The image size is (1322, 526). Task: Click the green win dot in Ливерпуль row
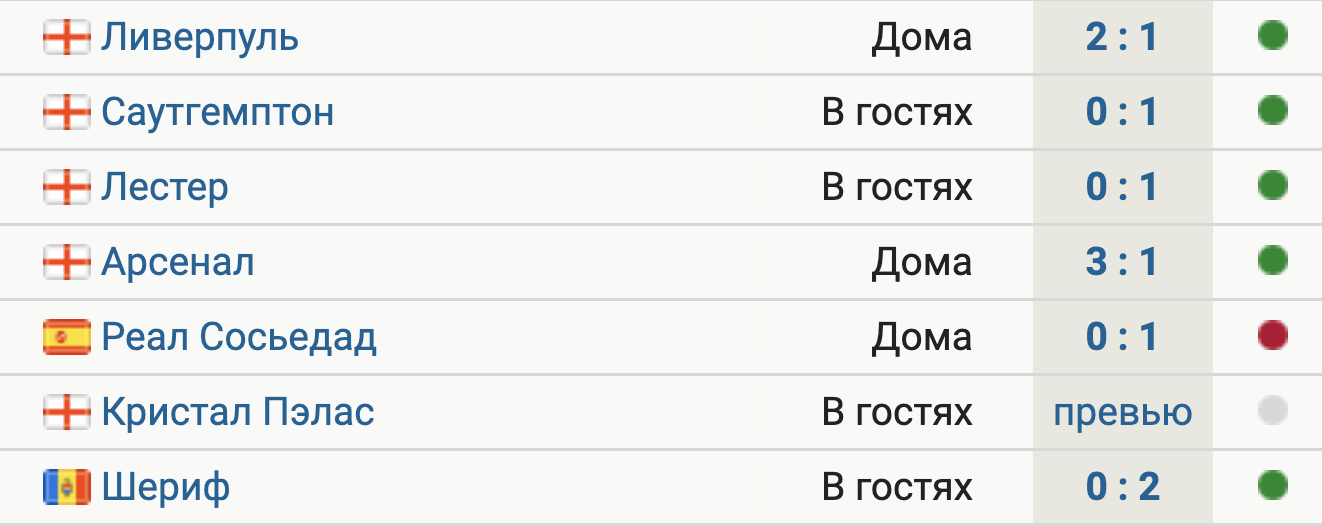point(1272,36)
